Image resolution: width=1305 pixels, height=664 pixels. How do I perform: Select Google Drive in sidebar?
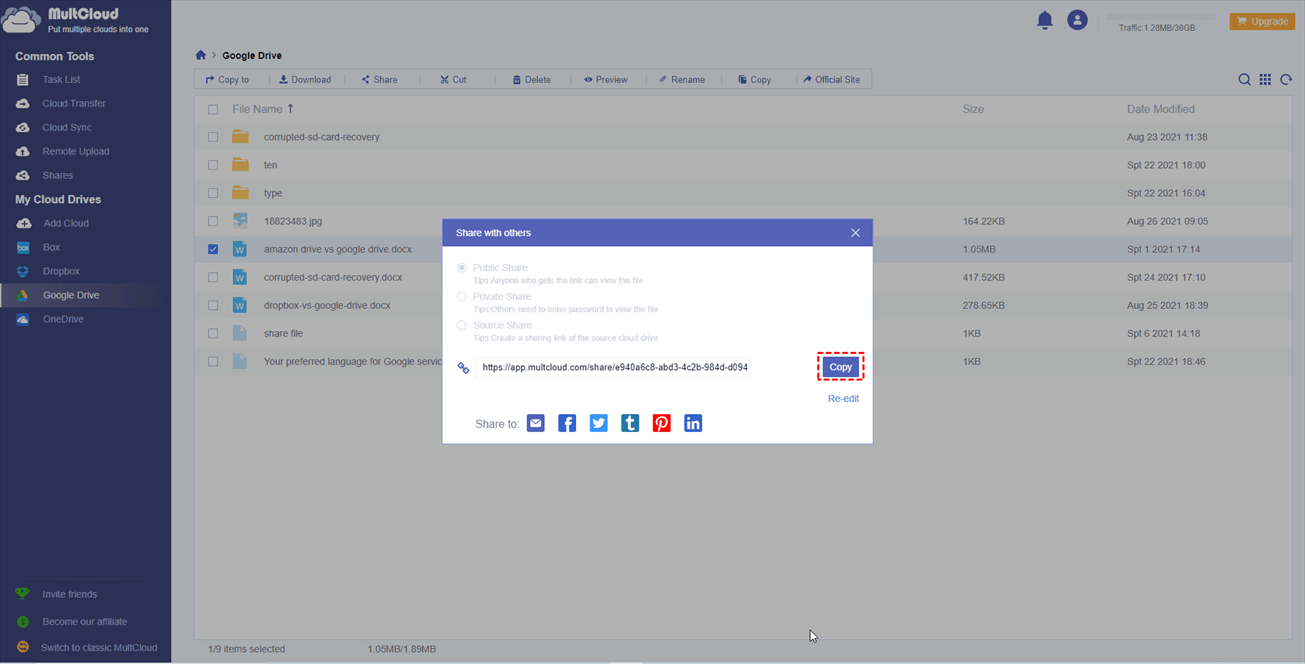pyautogui.click(x=70, y=295)
